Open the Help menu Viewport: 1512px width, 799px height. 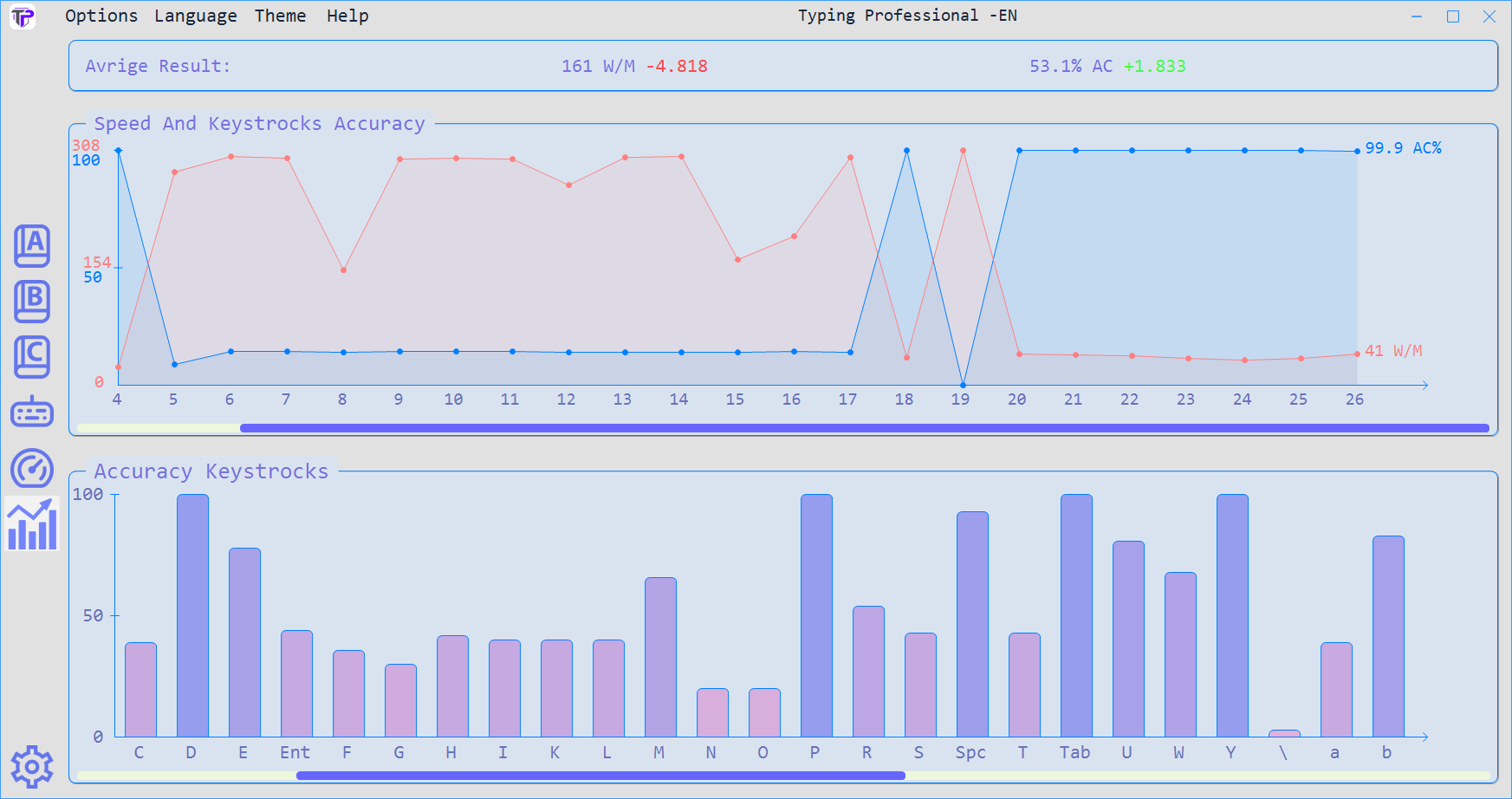point(347,16)
